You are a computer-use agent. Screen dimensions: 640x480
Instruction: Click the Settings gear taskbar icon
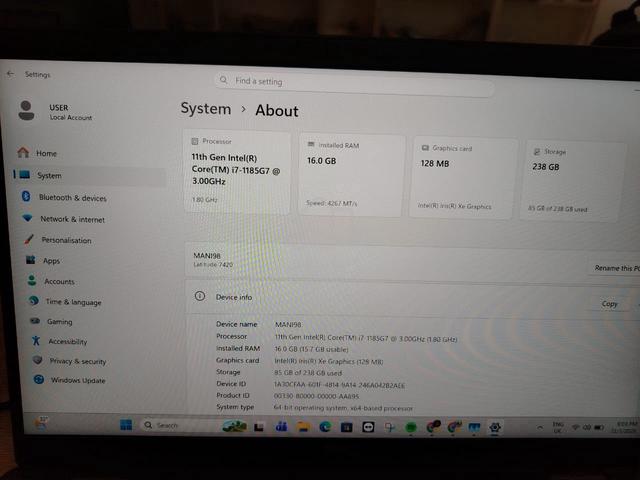pyautogui.click(x=495, y=427)
